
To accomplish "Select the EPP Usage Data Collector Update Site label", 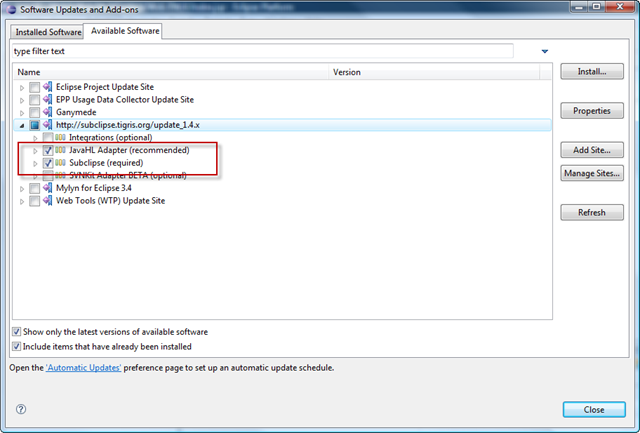I will (x=125, y=100).
